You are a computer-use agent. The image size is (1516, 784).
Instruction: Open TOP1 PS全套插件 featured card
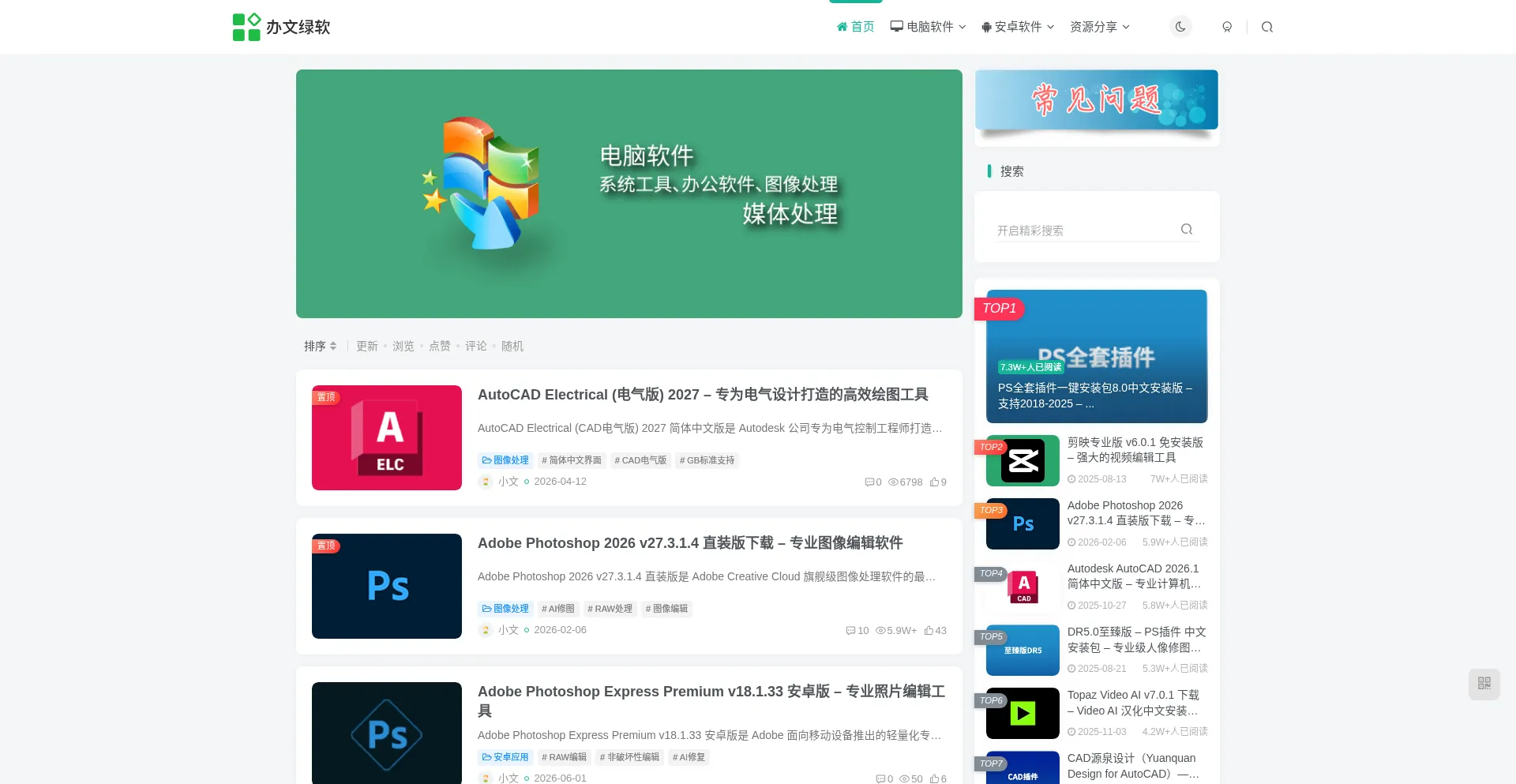[x=1097, y=356]
